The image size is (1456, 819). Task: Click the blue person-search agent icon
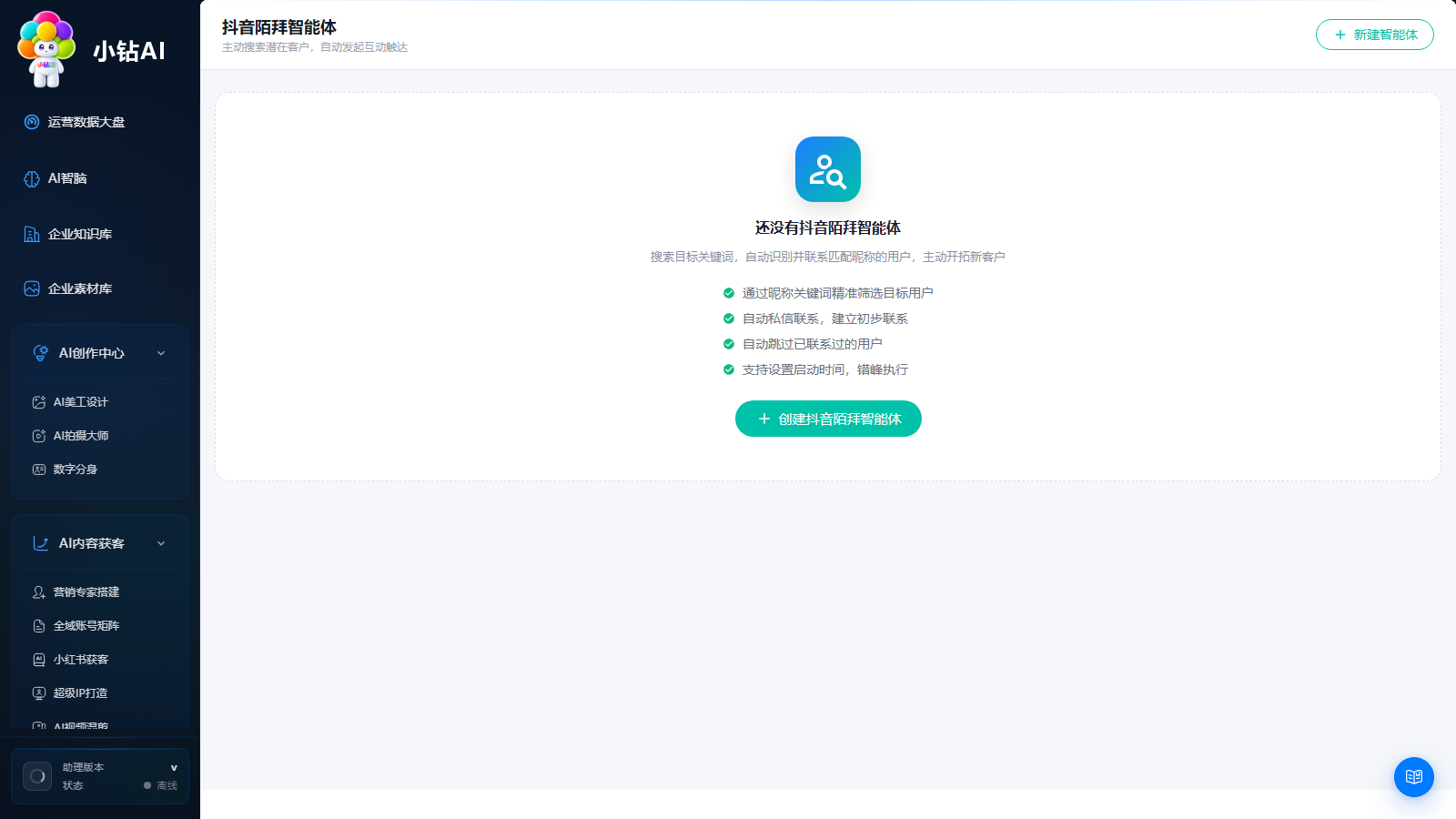coord(828,169)
